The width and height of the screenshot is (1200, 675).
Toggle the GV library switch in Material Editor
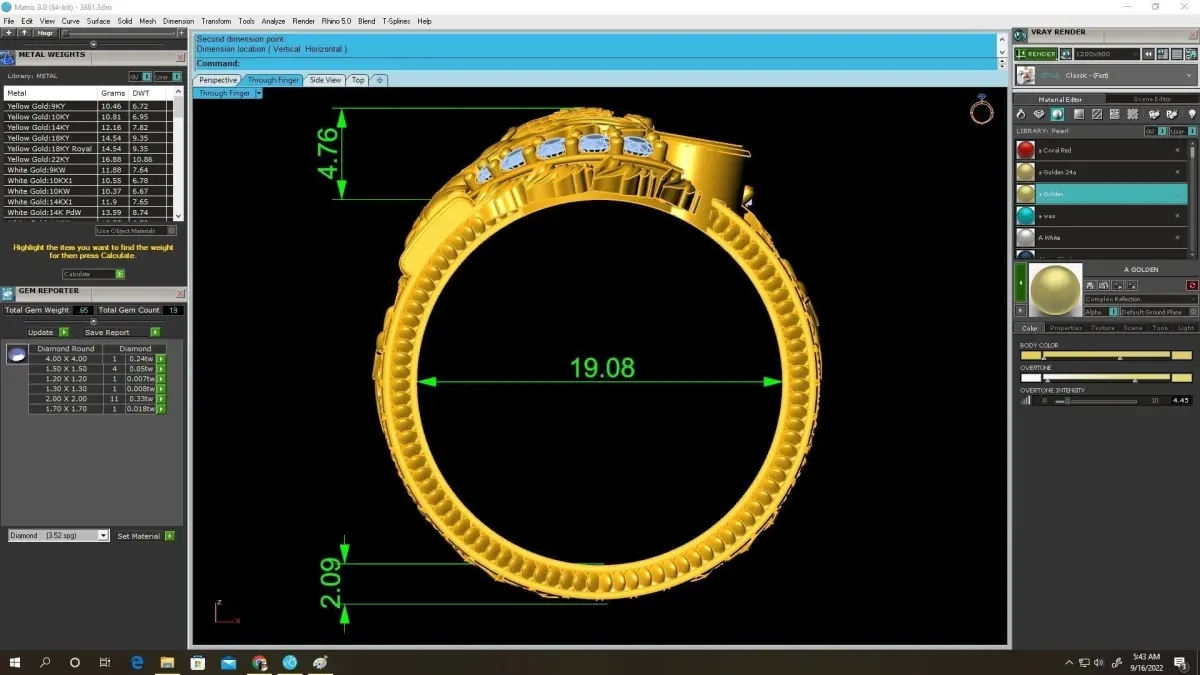(1155, 131)
